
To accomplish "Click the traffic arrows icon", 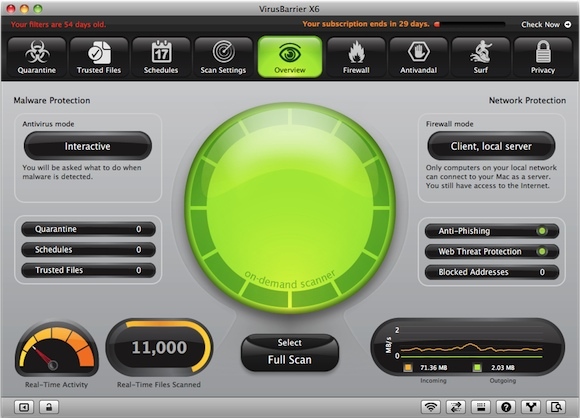I will tap(456, 407).
